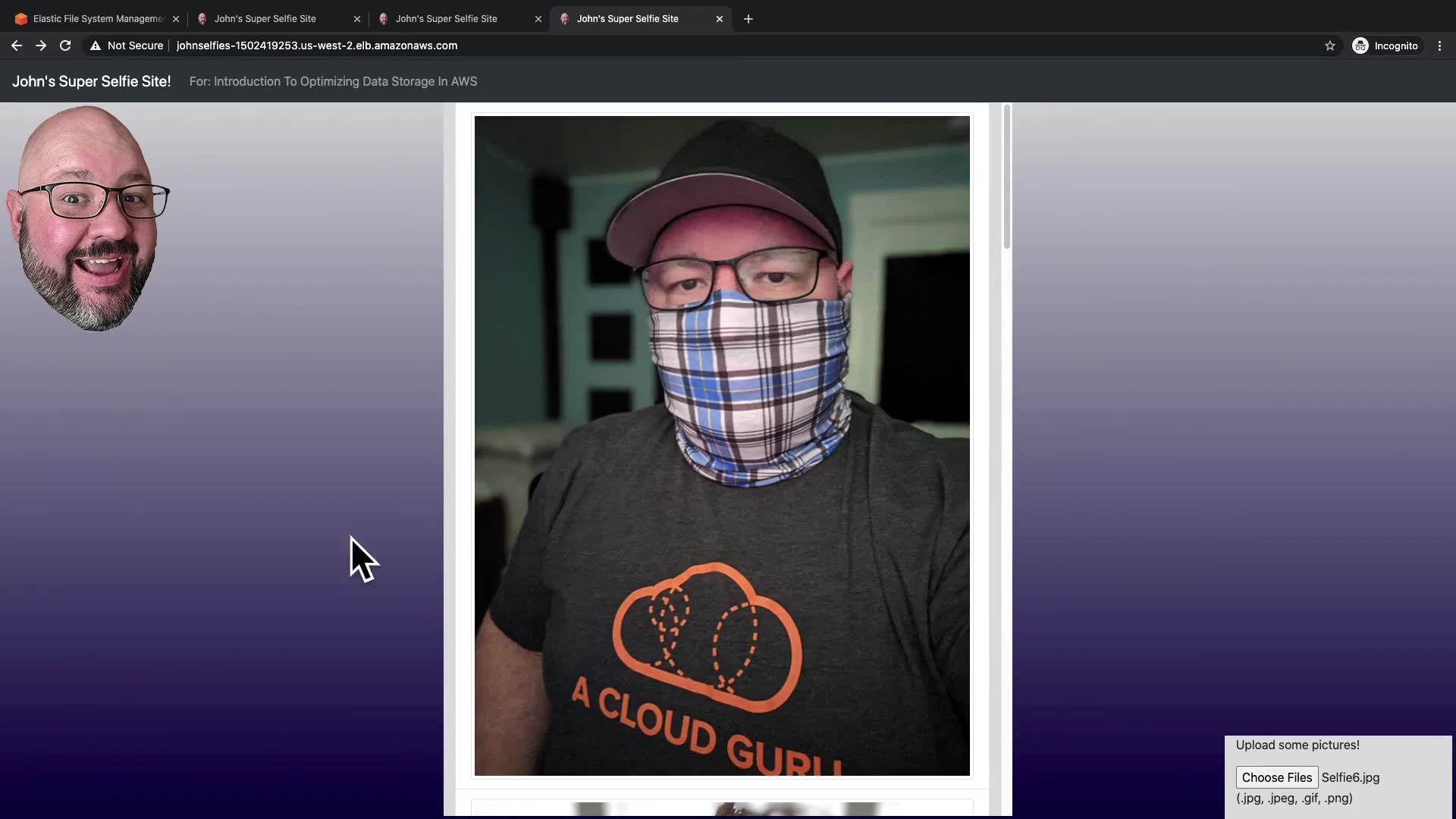Close the active John's Super Selfie Site tab

point(720,19)
